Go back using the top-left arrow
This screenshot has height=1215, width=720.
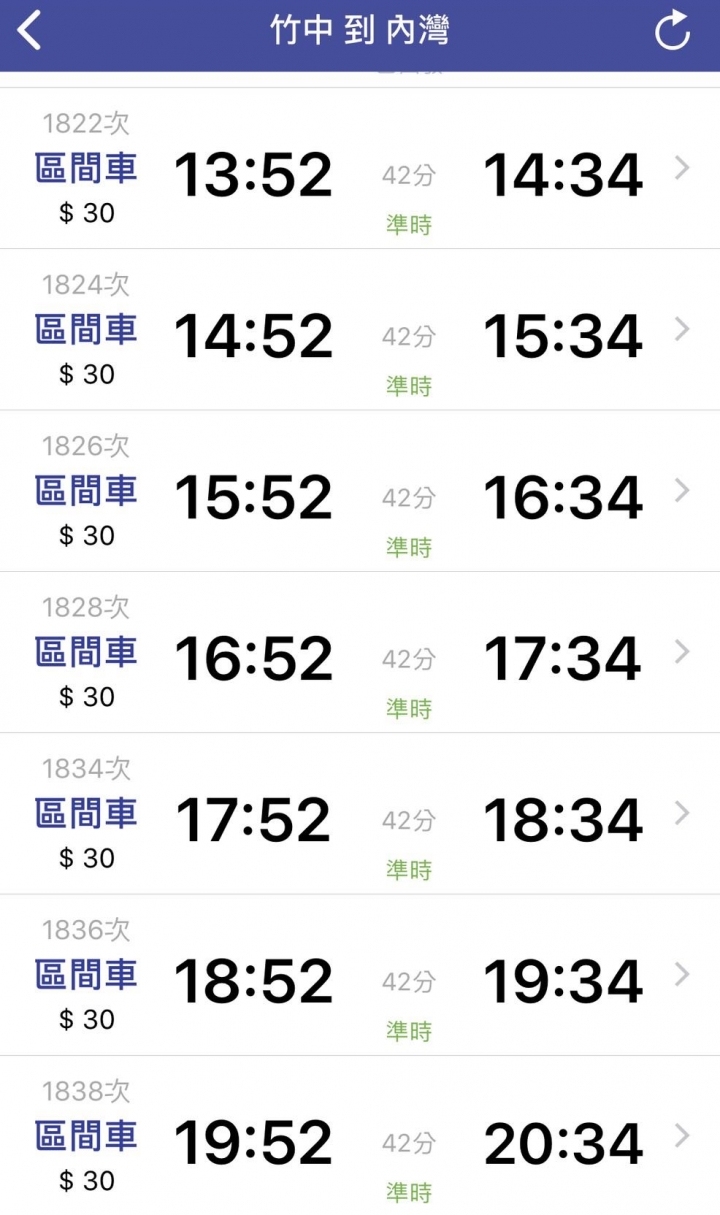click(30, 30)
